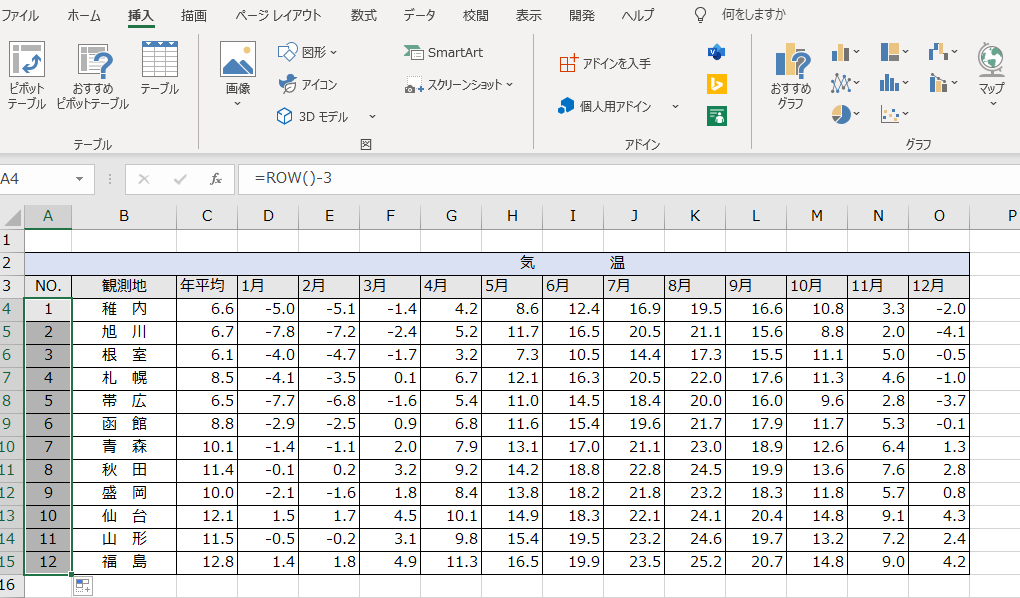Click the Visio Data Visualizer add-in icon
This screenshot has height=598, width=1020.
point(716,52)
